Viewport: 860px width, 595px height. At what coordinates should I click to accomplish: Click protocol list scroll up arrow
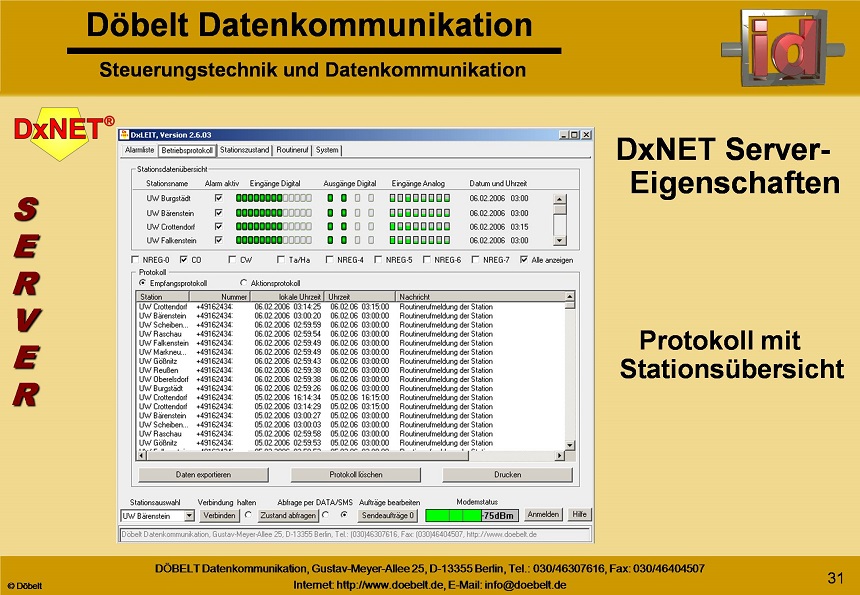click(x=570, y=297)
